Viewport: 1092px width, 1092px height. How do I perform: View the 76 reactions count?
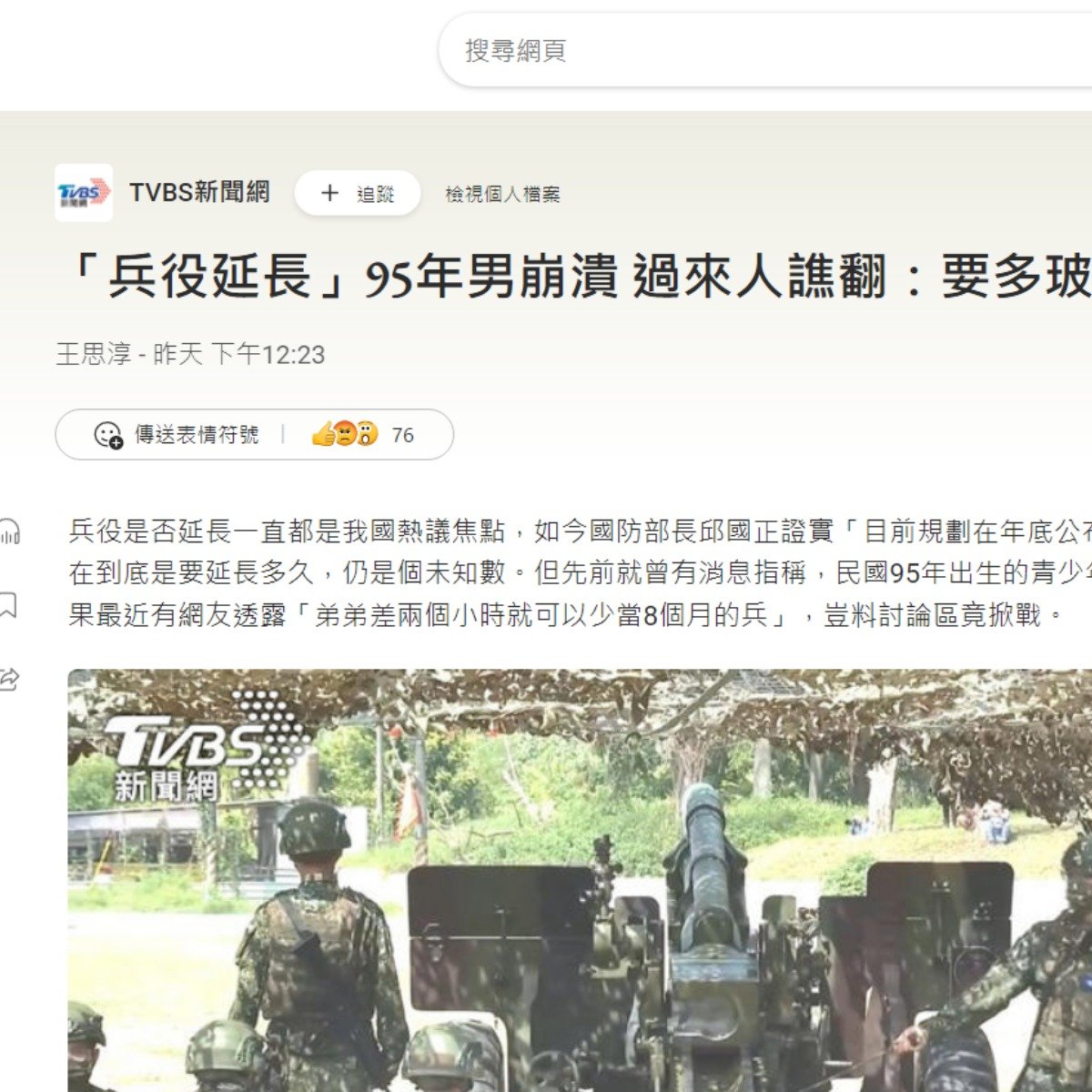(x=403, y=435)
